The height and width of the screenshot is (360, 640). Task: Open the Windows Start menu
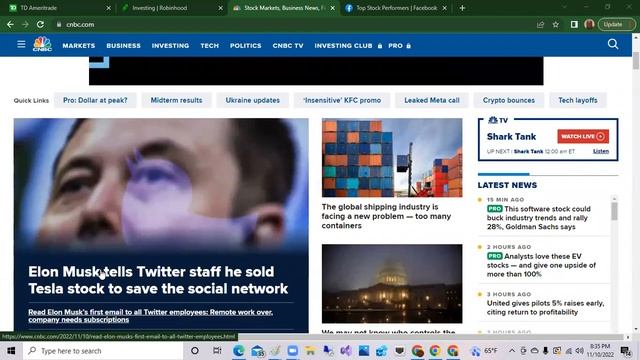point(11,351)
